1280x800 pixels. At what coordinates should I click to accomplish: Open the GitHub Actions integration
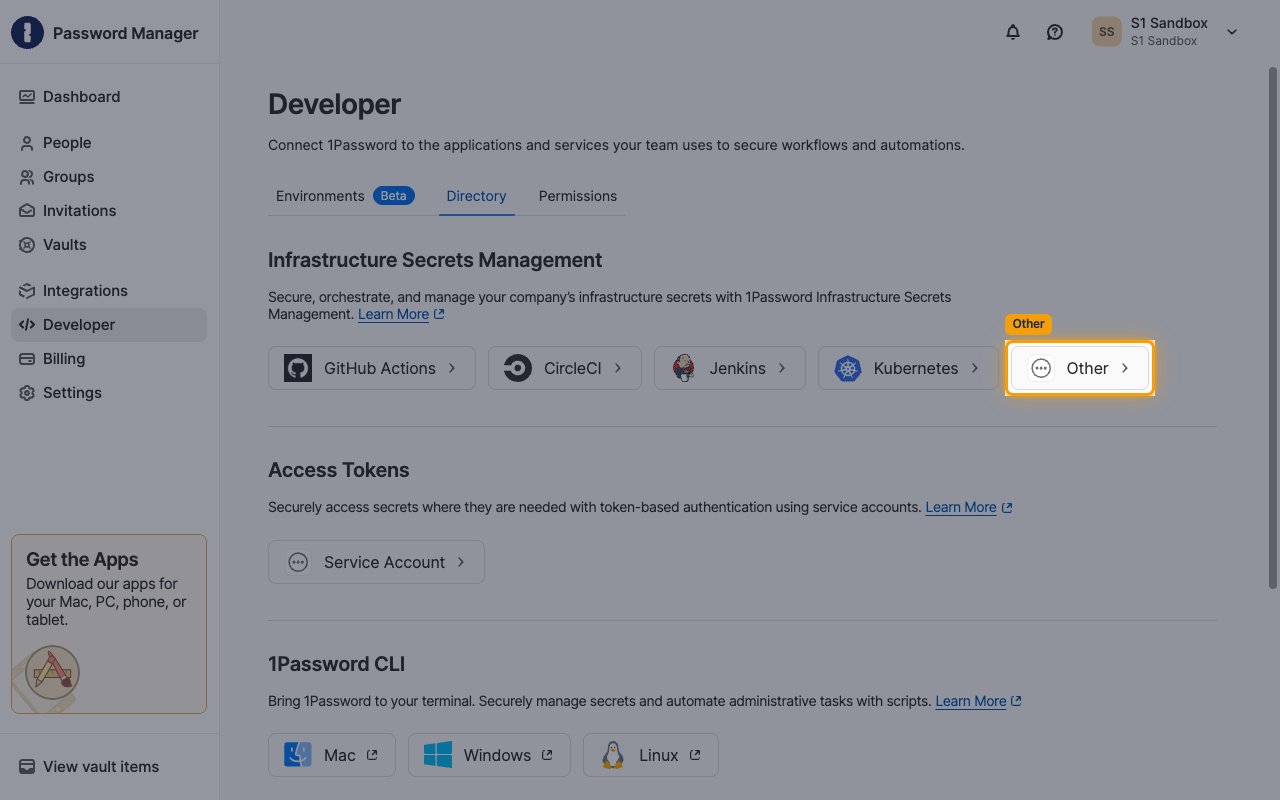[x=372, y=368]
